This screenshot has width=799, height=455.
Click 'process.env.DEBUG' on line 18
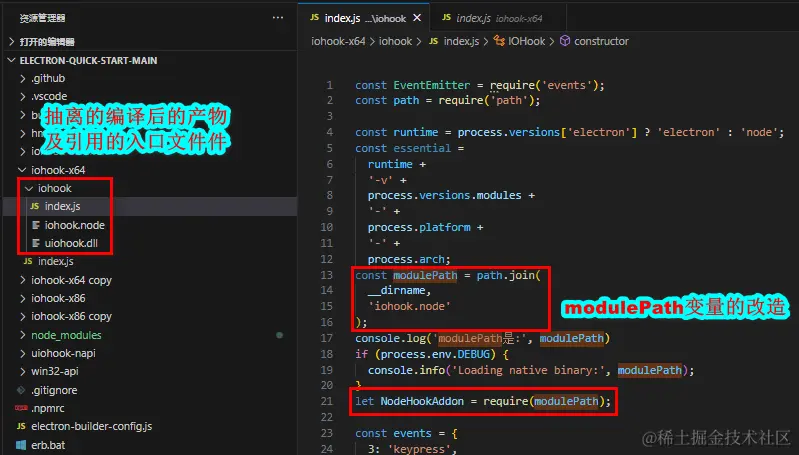[435, 354]
